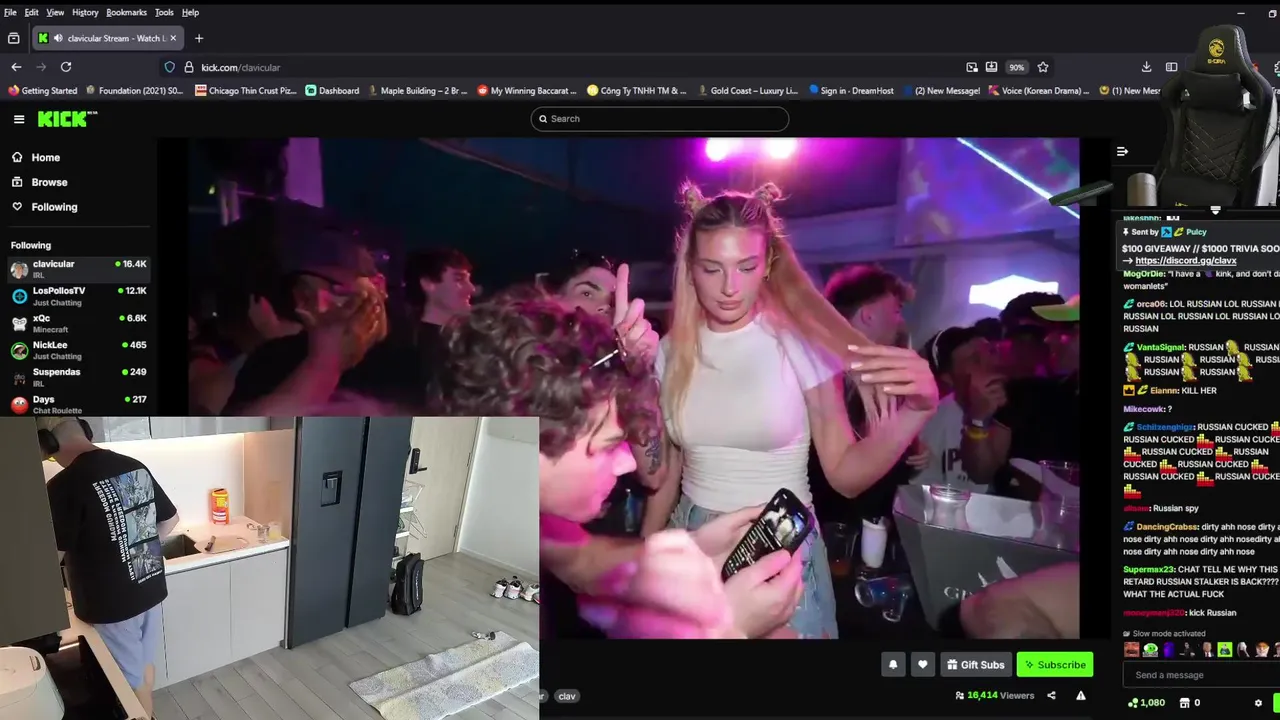1280x720 pixels.
Task: Click the padlock site info icon
Action: point(188,67)
